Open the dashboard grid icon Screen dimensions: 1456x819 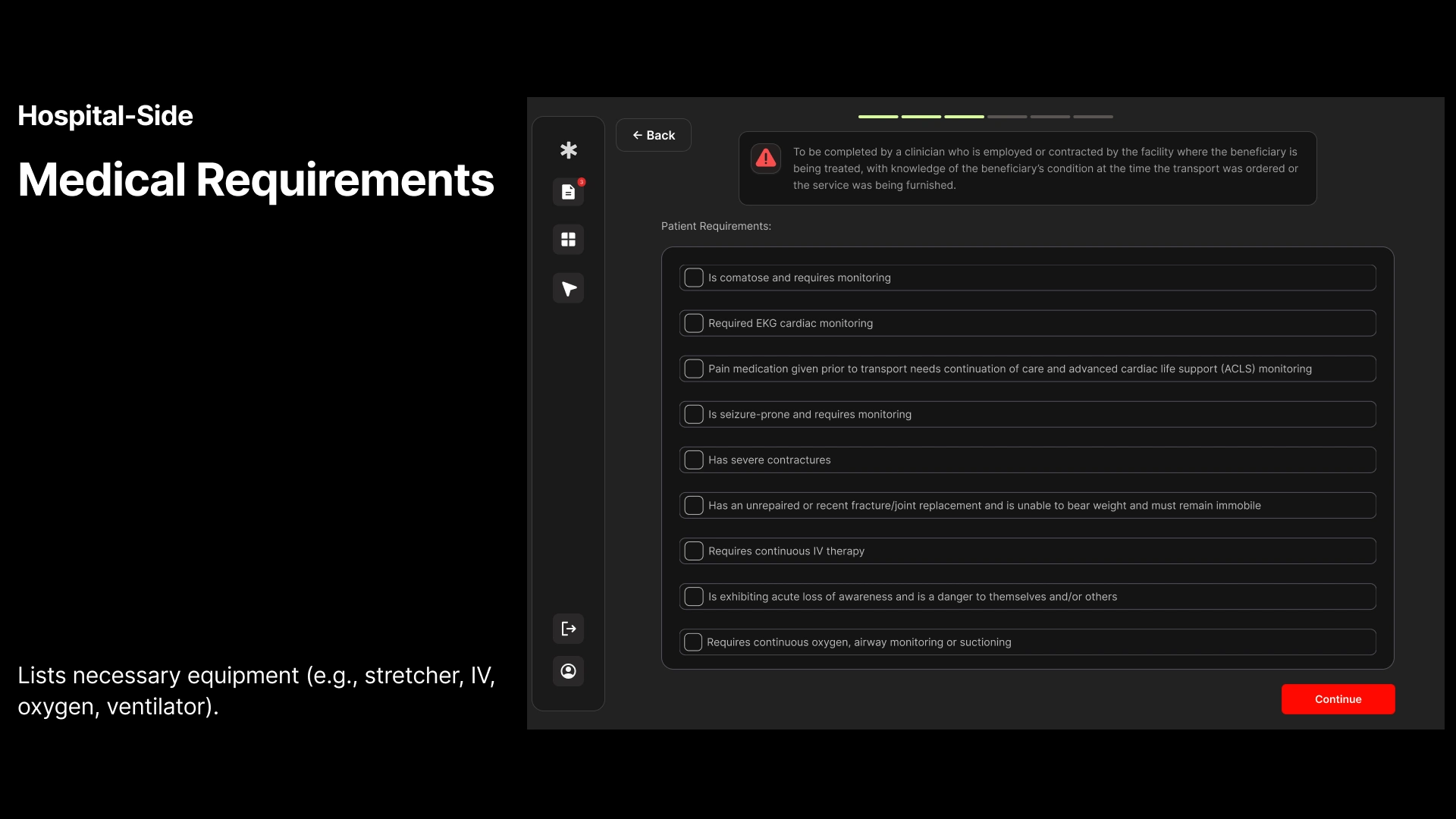tap(568, 240)
